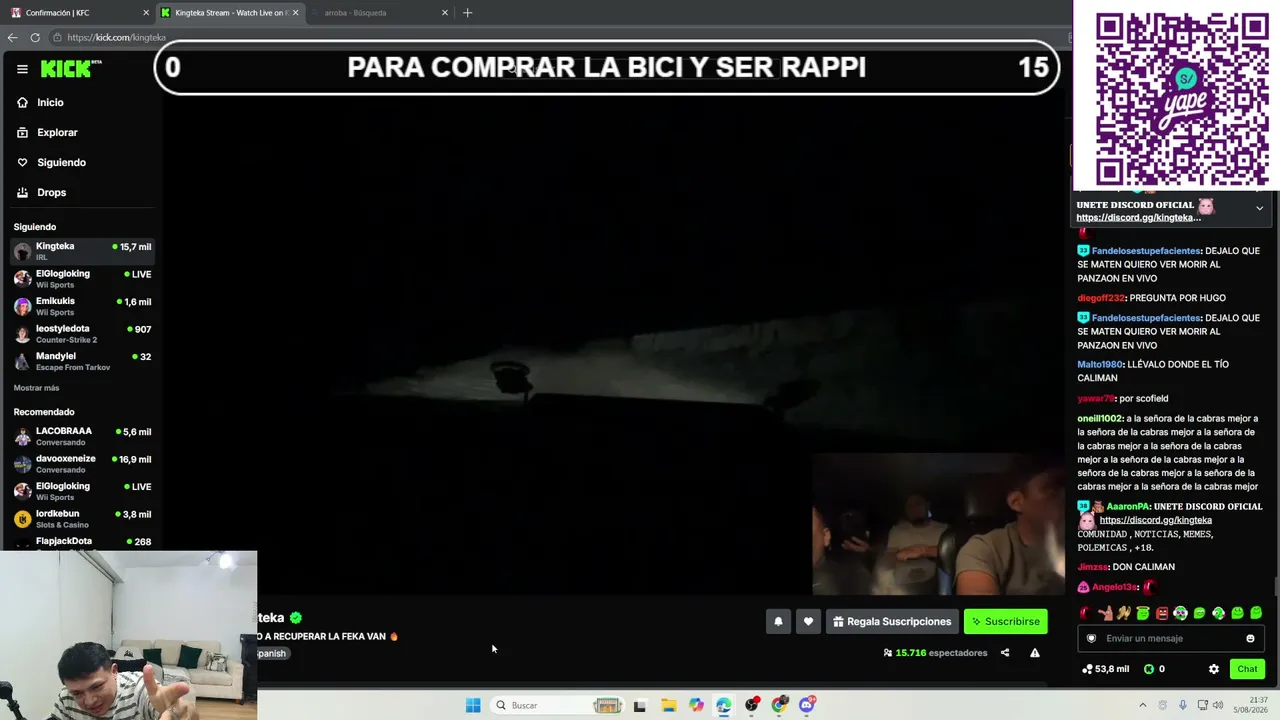Open Mandylel channel from followed list
This screenshot has height=720, width=1280.
82,361
